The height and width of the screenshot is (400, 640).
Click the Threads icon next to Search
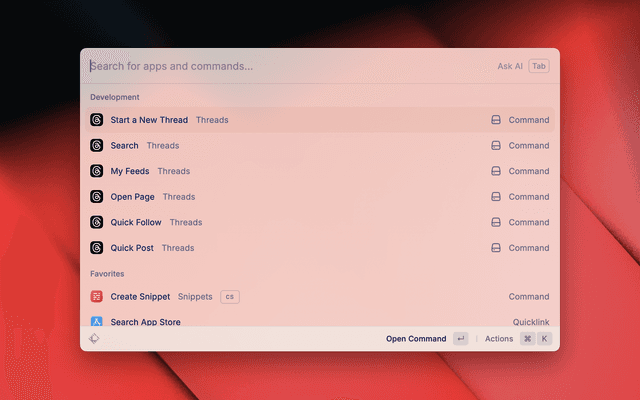97,145
